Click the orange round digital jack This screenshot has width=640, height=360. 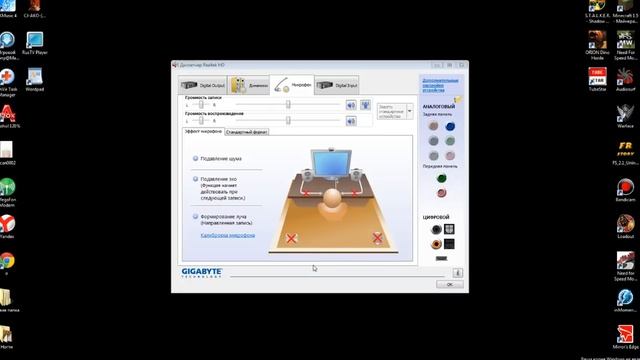pos(436,244)
